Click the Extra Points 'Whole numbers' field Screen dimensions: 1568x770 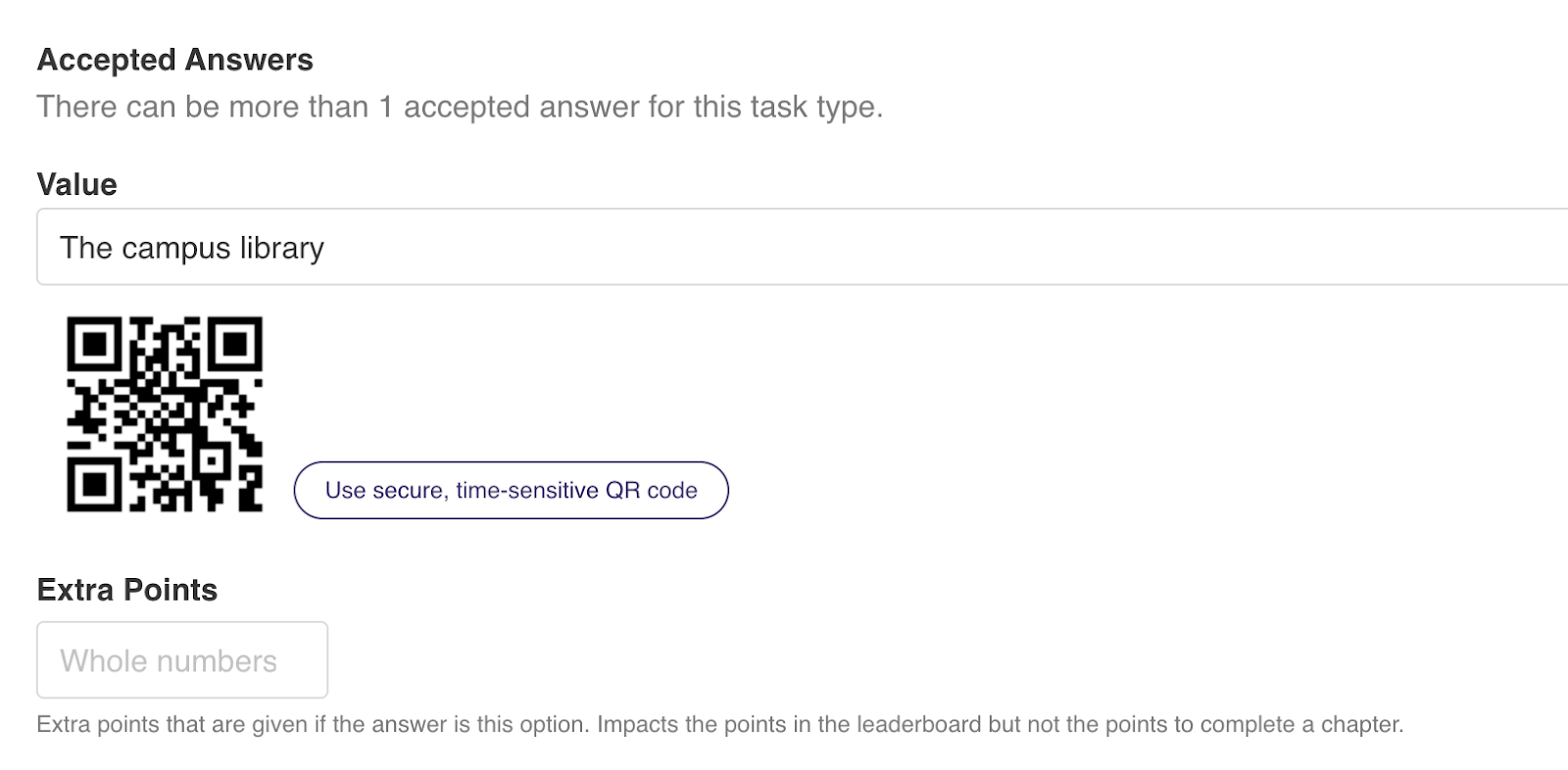182,660
